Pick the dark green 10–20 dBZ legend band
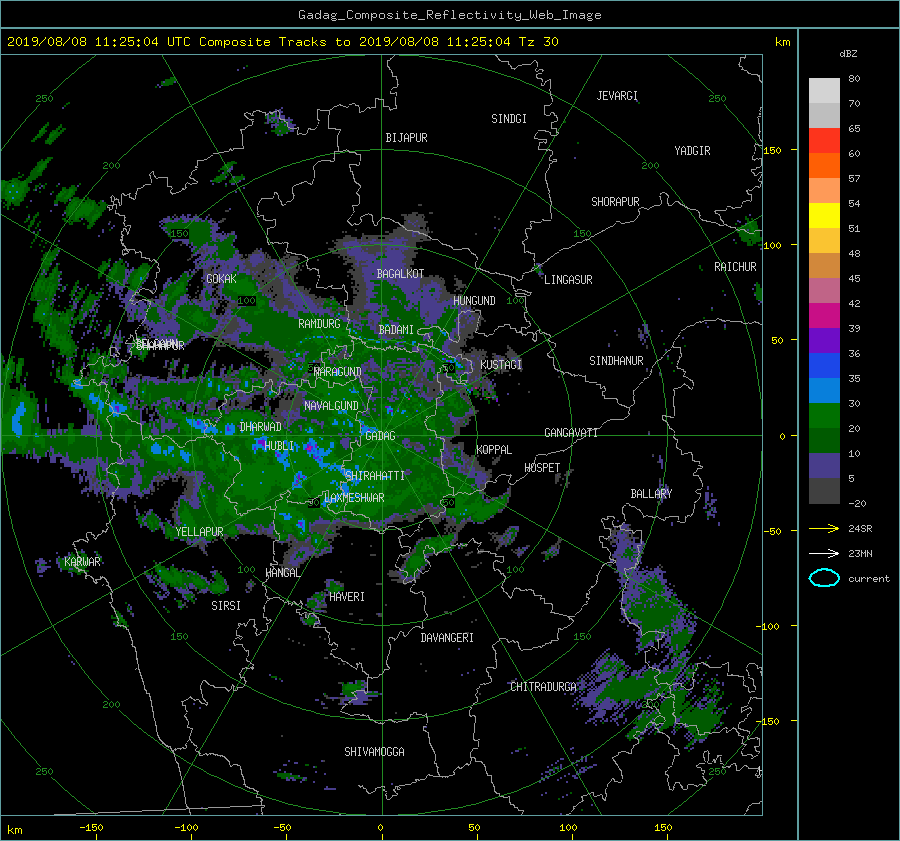 pos(824,440)
